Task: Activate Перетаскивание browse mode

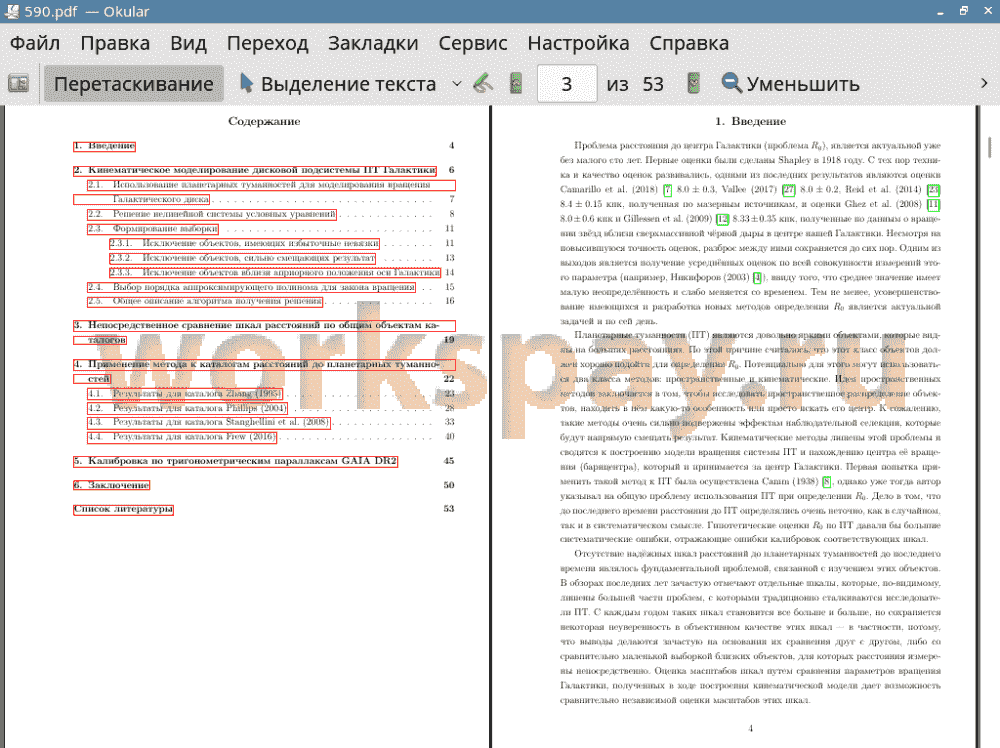Action: pos(133,84)
